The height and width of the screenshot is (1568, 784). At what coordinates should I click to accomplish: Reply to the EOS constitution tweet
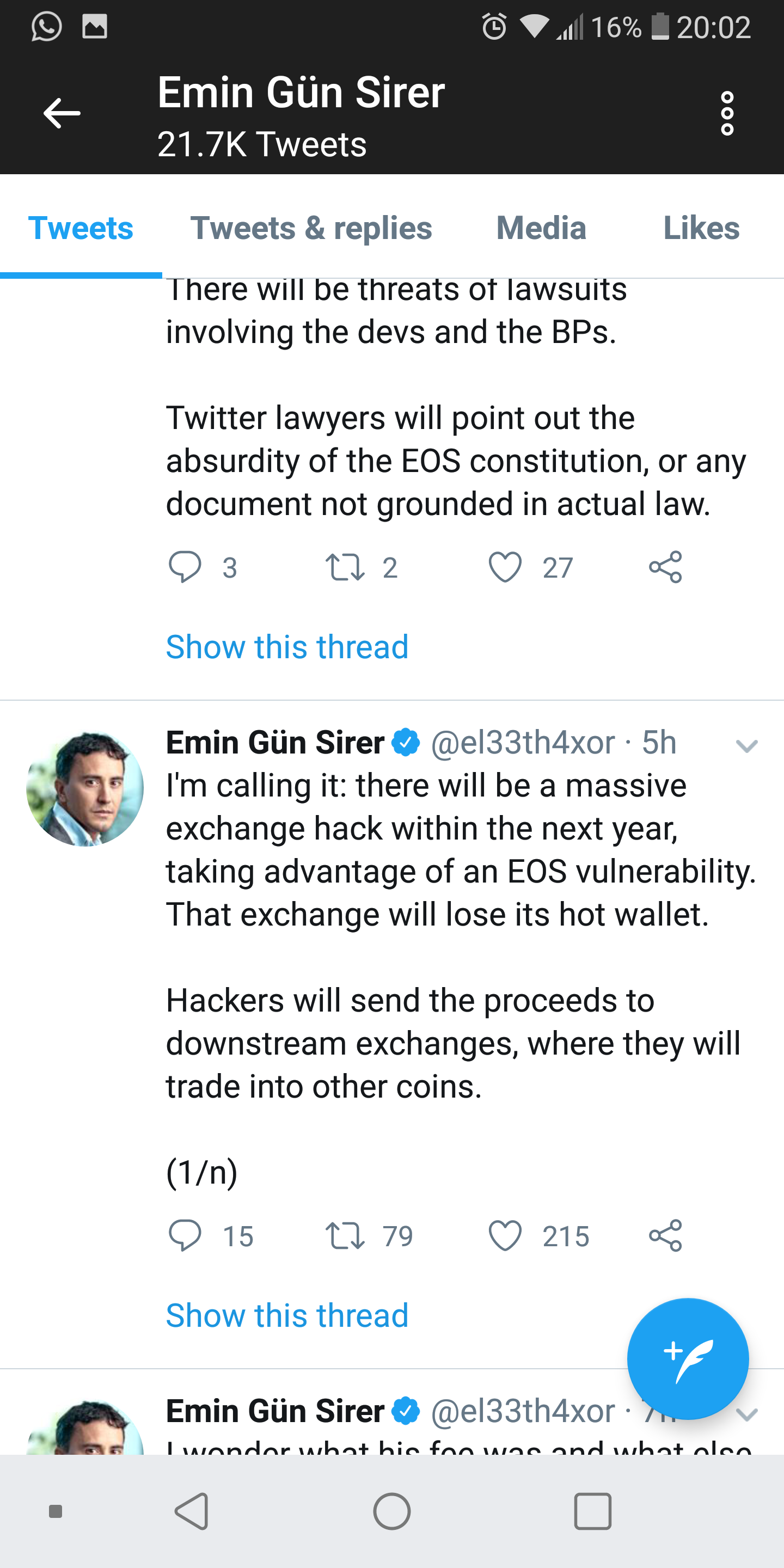tap(185, 567)
